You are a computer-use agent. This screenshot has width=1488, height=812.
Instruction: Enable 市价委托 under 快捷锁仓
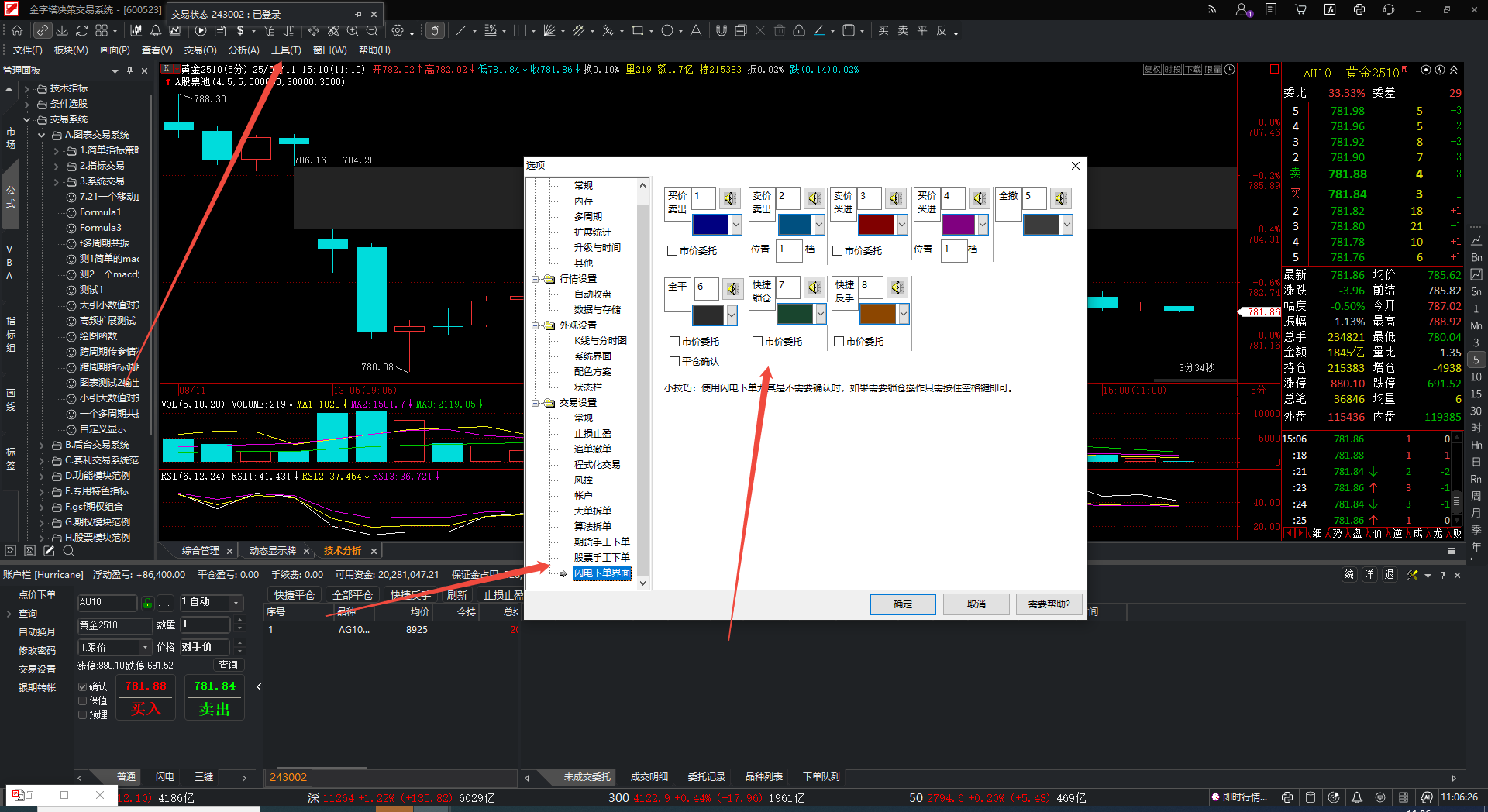pos(757,341)
